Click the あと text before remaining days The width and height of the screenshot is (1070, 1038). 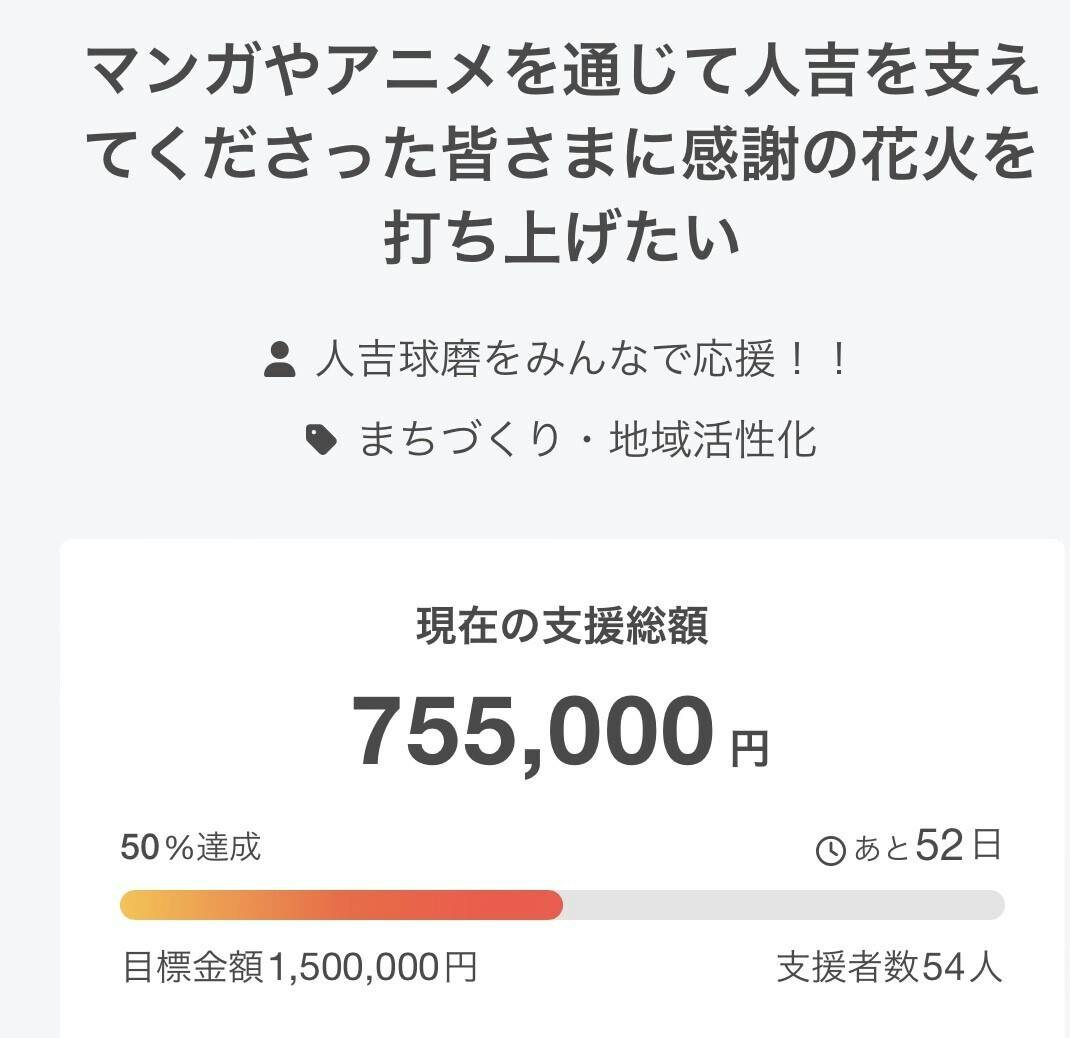(x=882, y=850)
